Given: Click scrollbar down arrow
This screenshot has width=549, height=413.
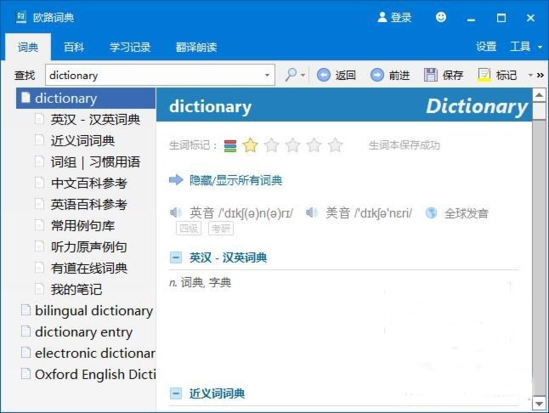Looking at the screenshot, I should [539, 404].
